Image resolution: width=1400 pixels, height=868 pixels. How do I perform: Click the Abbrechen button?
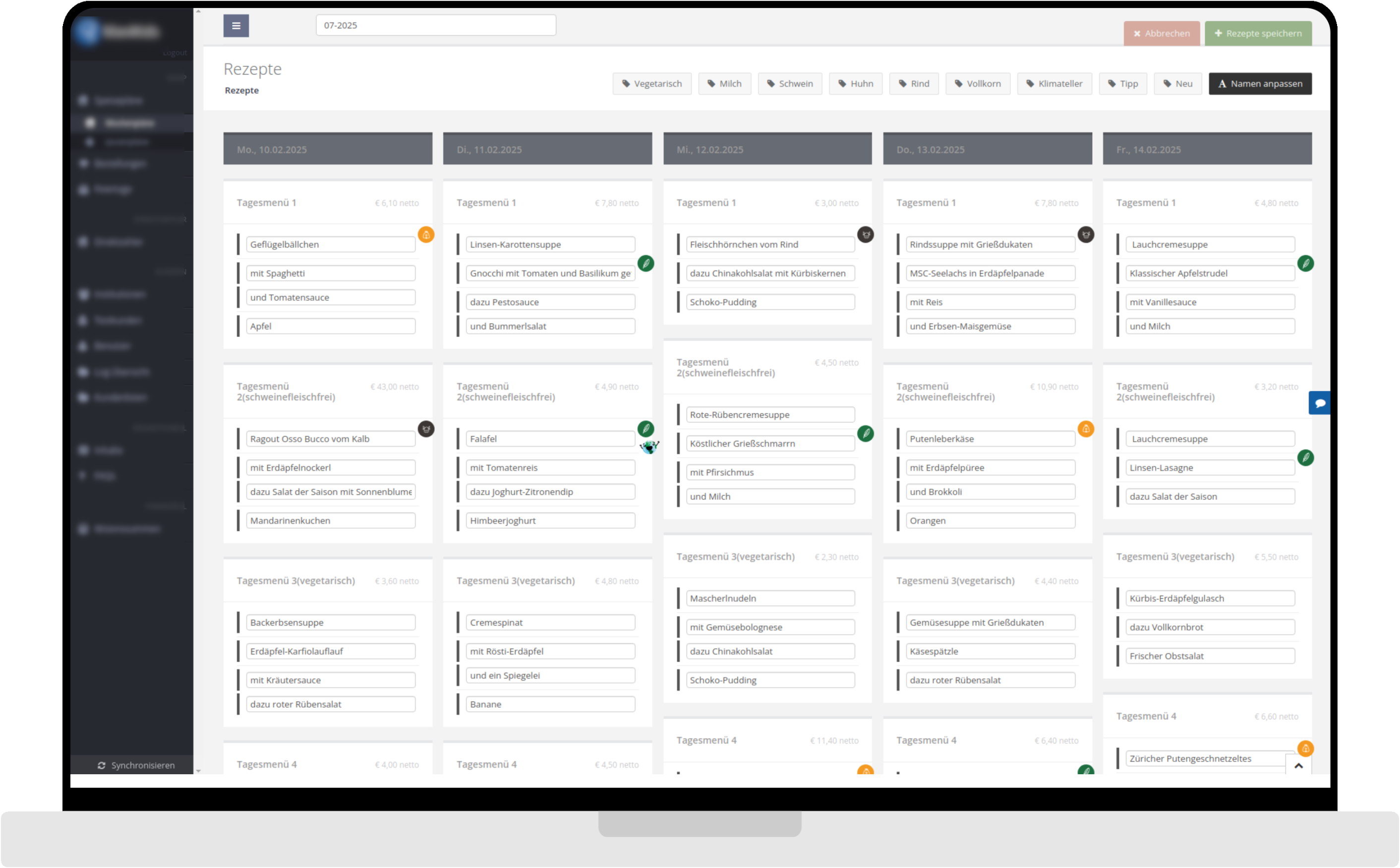click(1162, 33)
